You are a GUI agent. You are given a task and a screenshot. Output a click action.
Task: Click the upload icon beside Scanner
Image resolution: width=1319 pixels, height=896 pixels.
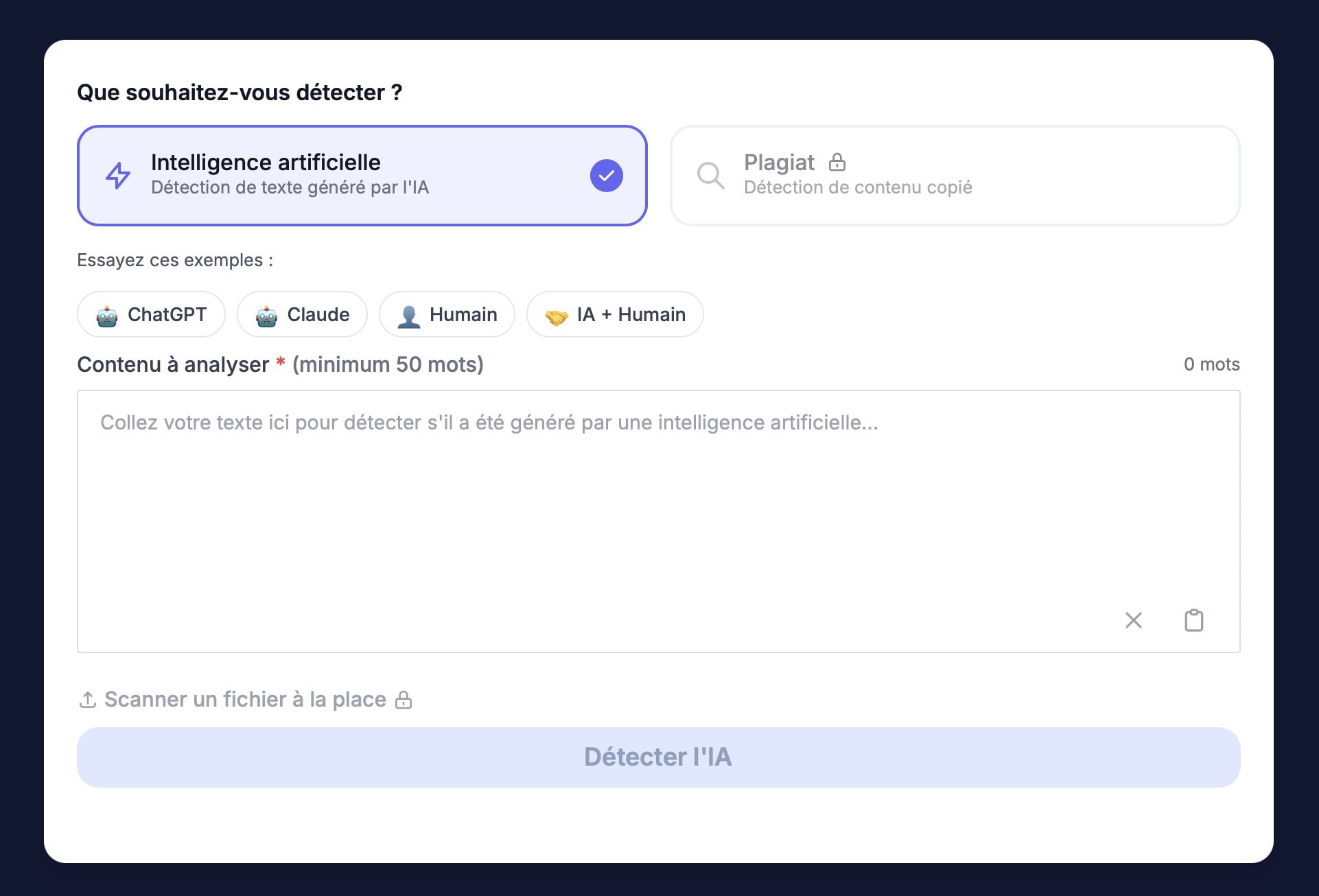coord(88,700)
